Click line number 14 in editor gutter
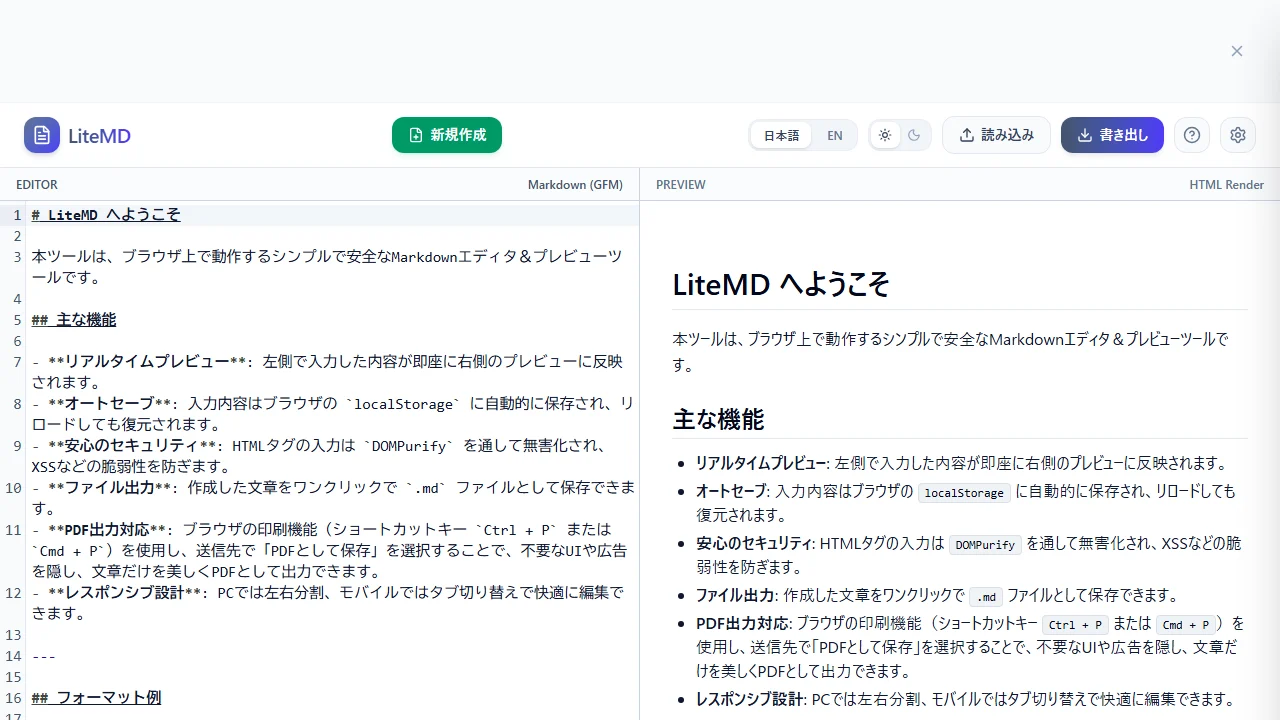This screenshot has width=1280, height=720. pos(13,656)
